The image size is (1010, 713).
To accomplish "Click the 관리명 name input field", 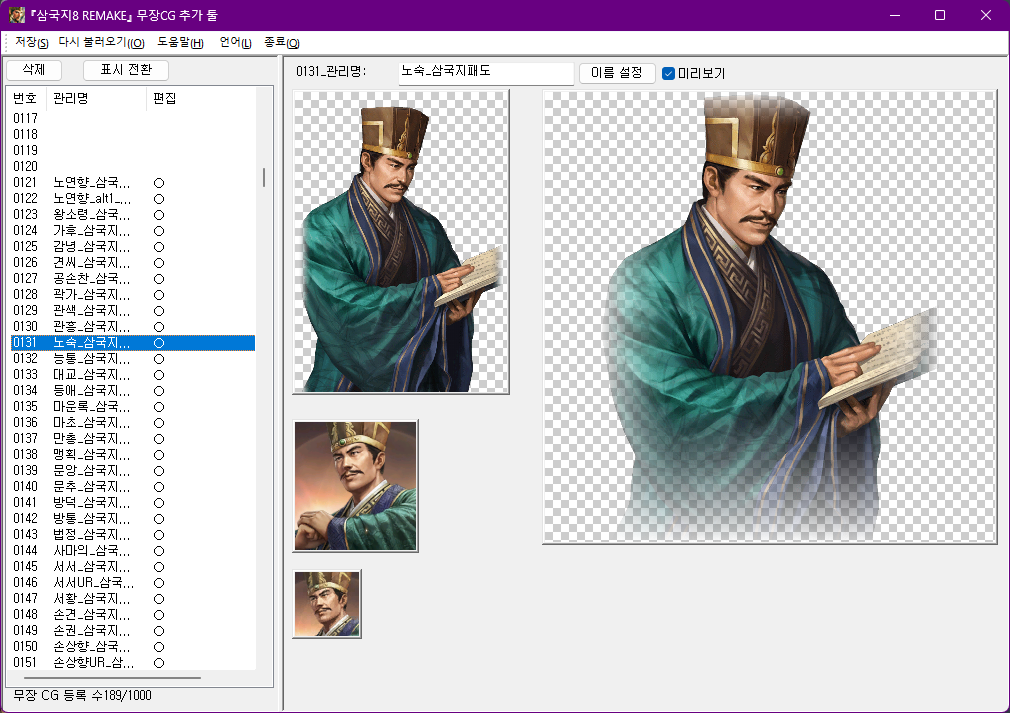I will [x=486, y=72].
